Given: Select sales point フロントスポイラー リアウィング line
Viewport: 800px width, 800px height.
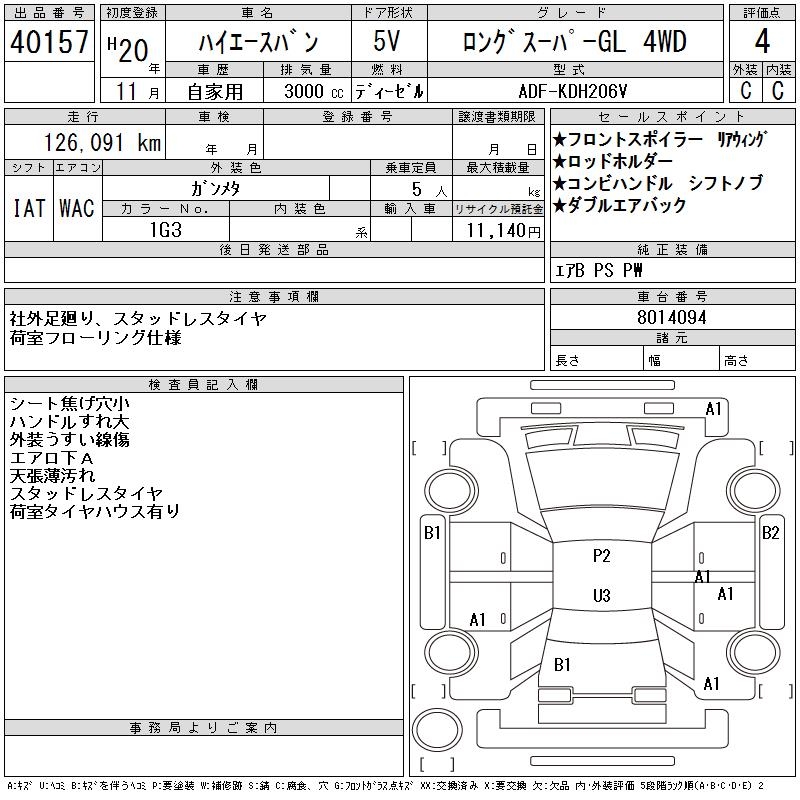Looking at the screenshot, I should coord(660,139).
